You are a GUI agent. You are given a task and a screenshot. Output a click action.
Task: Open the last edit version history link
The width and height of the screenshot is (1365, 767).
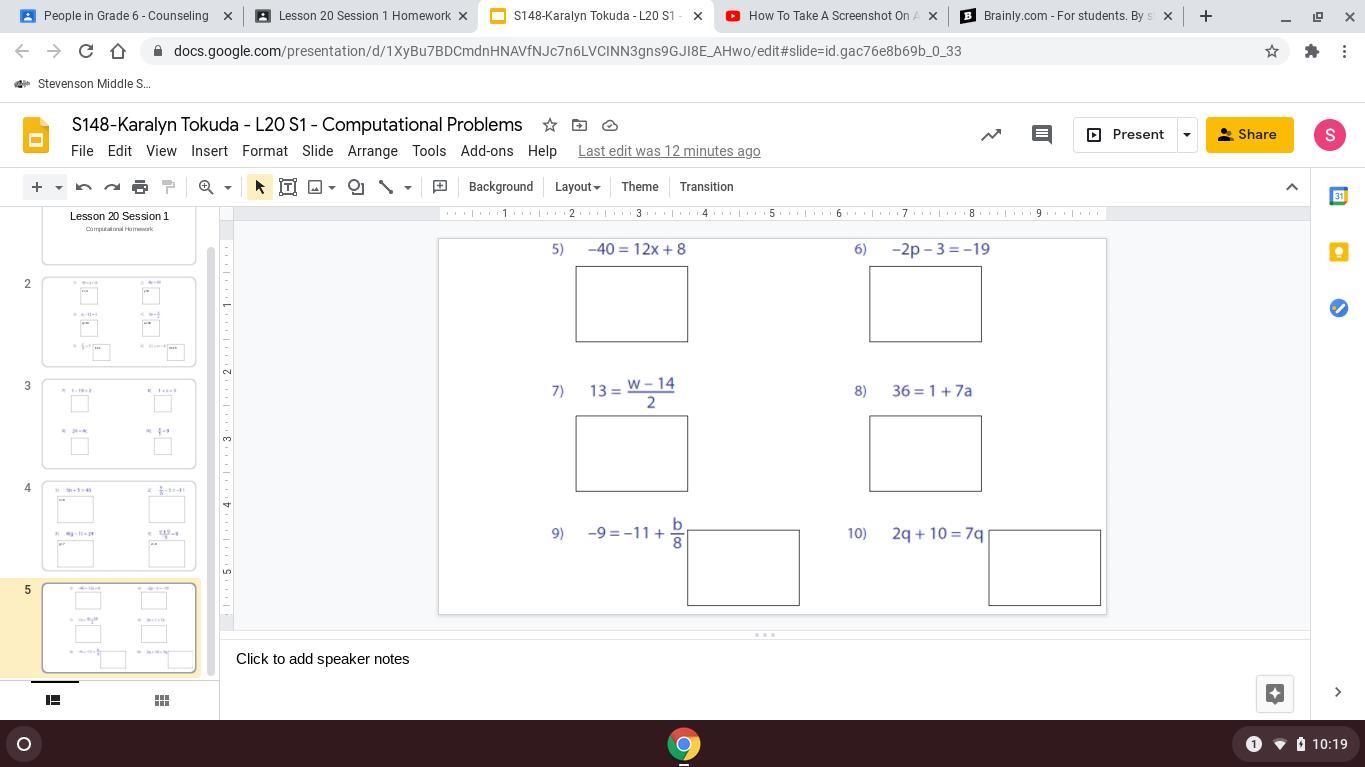669,151
